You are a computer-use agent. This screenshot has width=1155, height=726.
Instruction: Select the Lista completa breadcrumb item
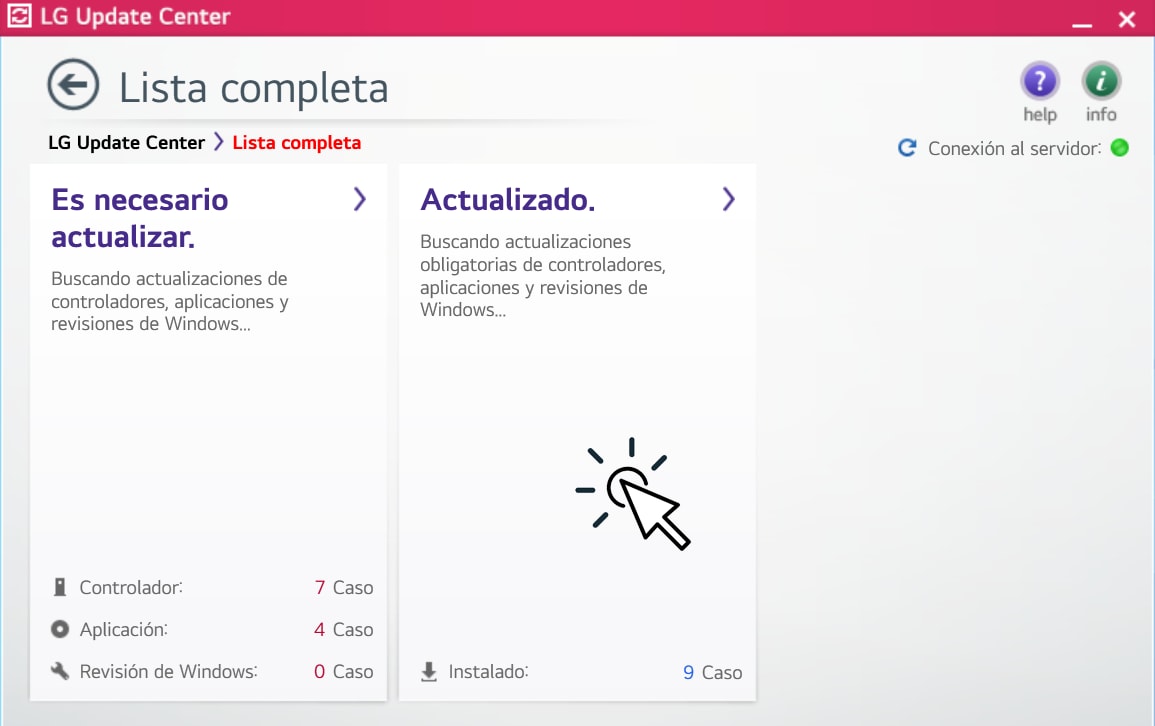click(297, 142)
